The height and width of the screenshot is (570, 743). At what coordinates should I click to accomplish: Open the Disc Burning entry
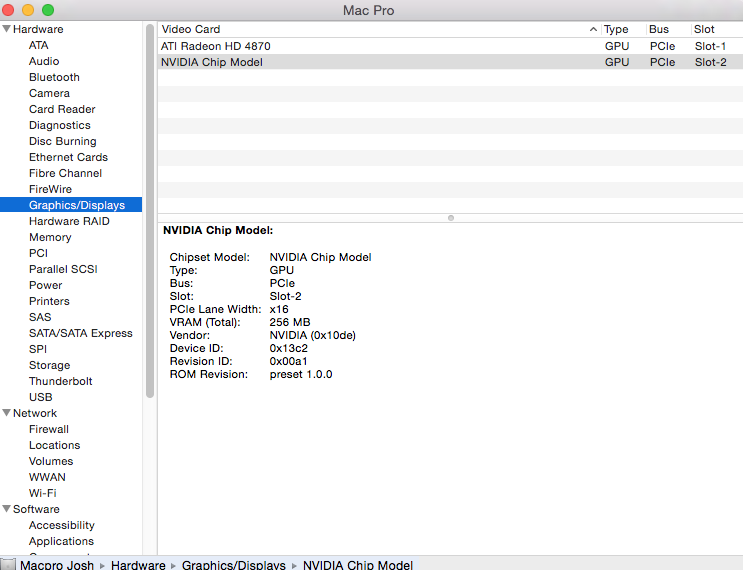pos(63,141)
